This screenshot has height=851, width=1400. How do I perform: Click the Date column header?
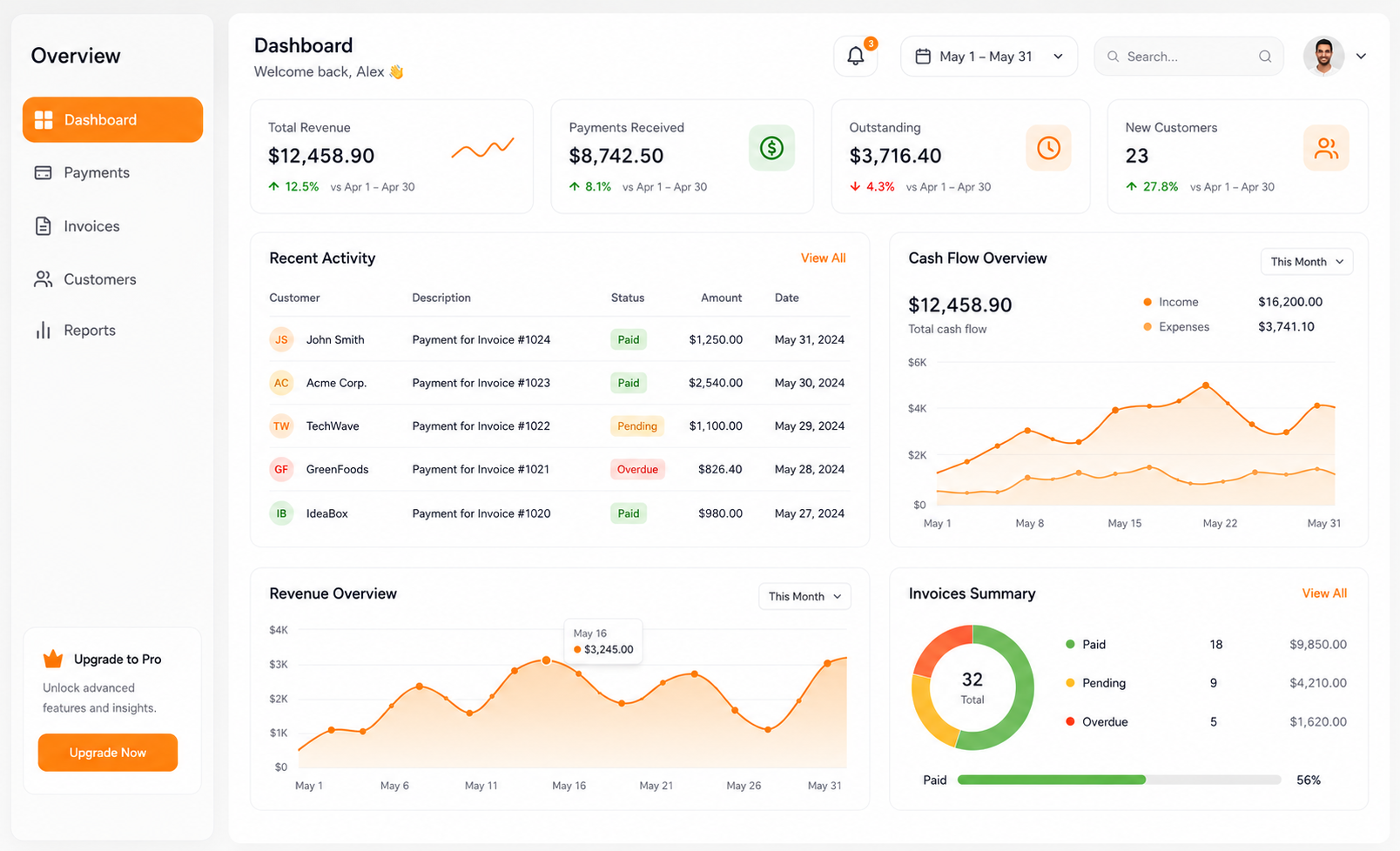[787, 298]
